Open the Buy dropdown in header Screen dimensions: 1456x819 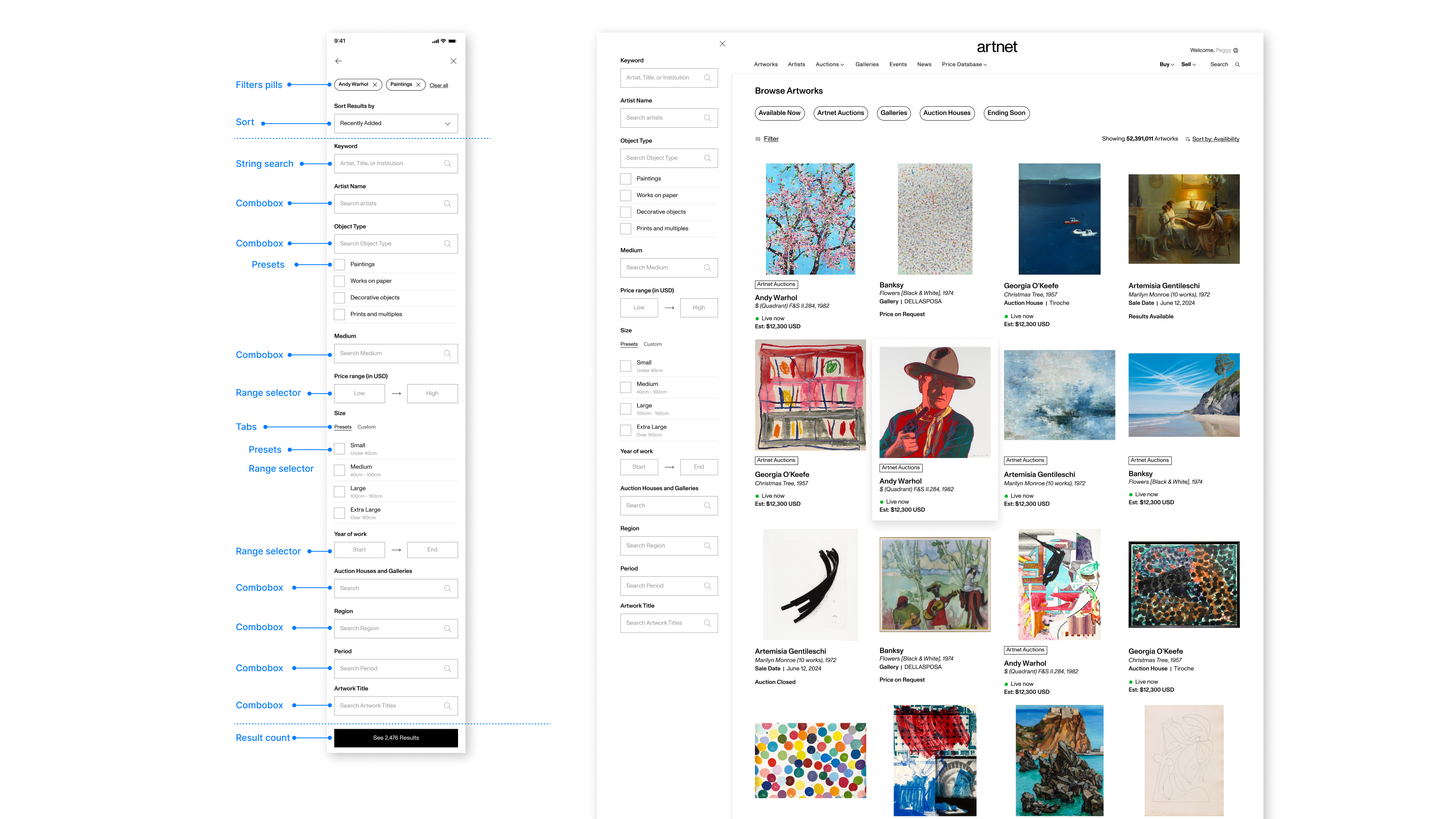1167,64
